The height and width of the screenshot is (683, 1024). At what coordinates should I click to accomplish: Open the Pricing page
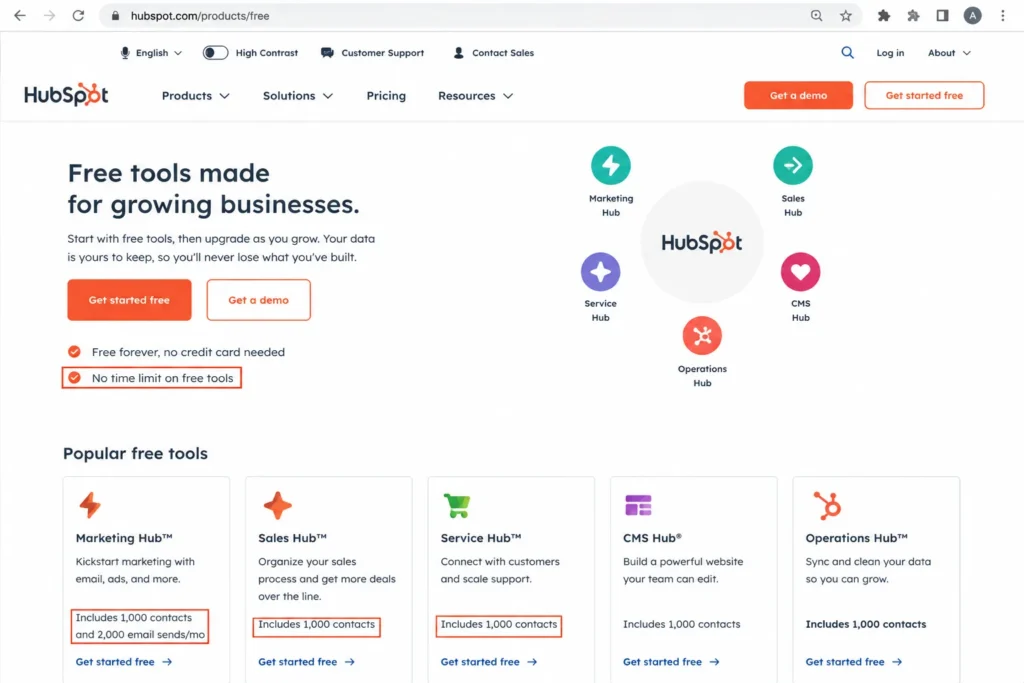(386, 96)
